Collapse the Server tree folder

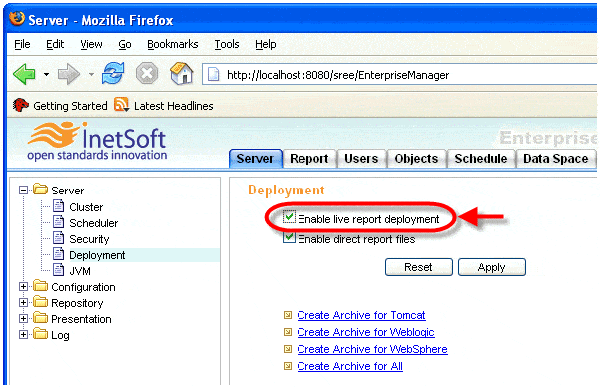click(23, 190)
